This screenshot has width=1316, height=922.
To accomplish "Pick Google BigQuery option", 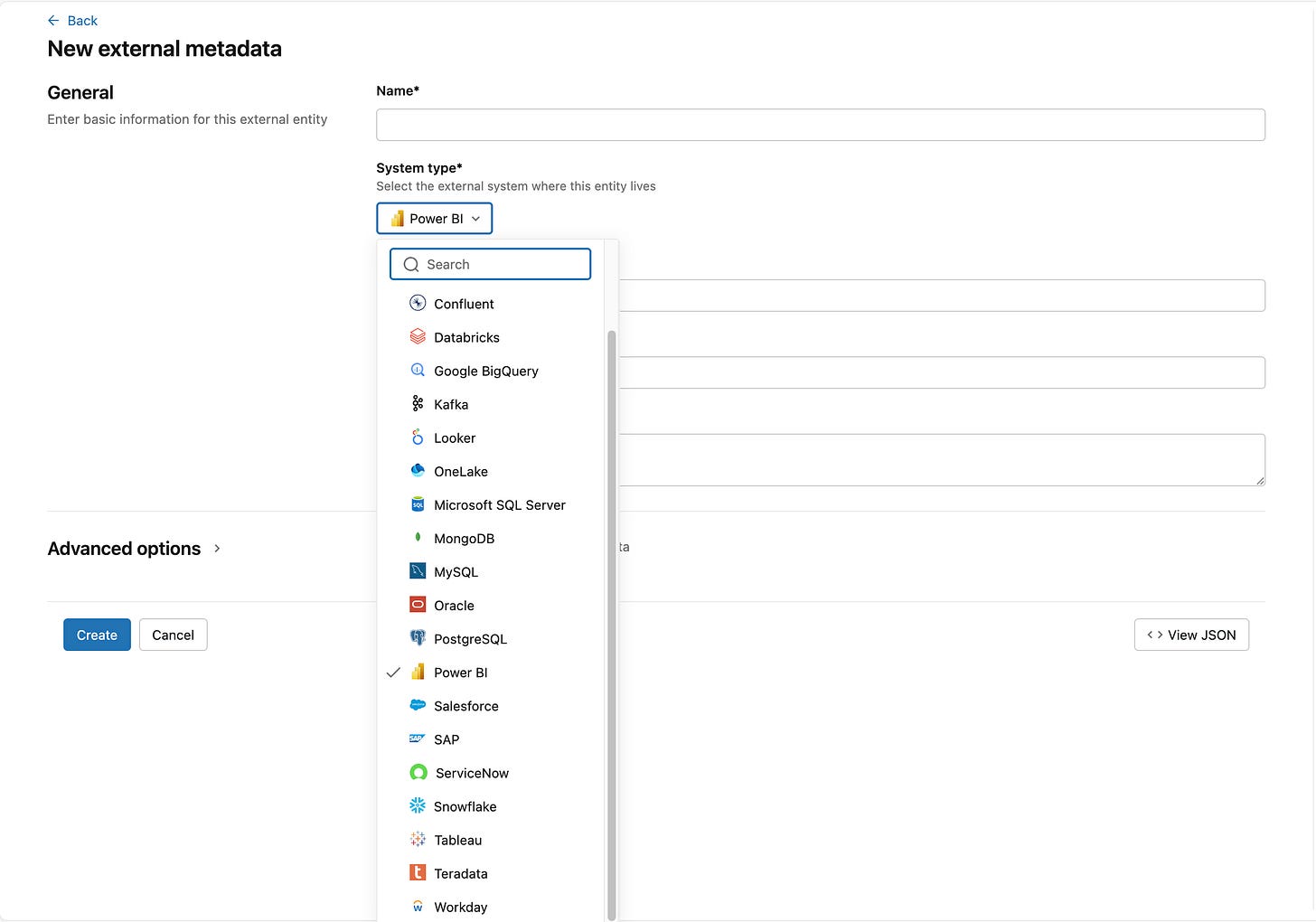I will tap(491, 371).
